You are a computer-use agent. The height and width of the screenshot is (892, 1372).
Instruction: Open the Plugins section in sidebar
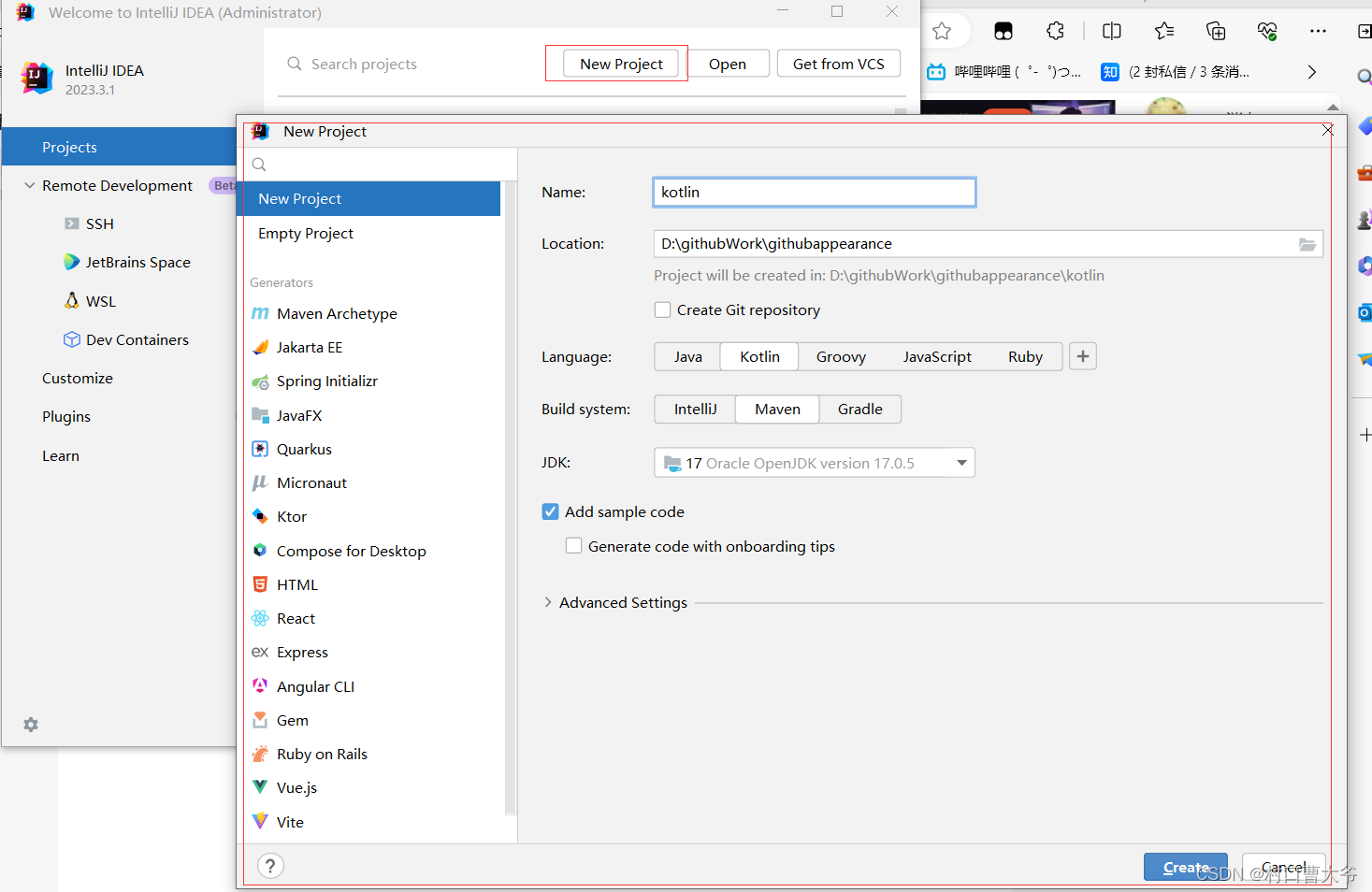coord(66,416)
